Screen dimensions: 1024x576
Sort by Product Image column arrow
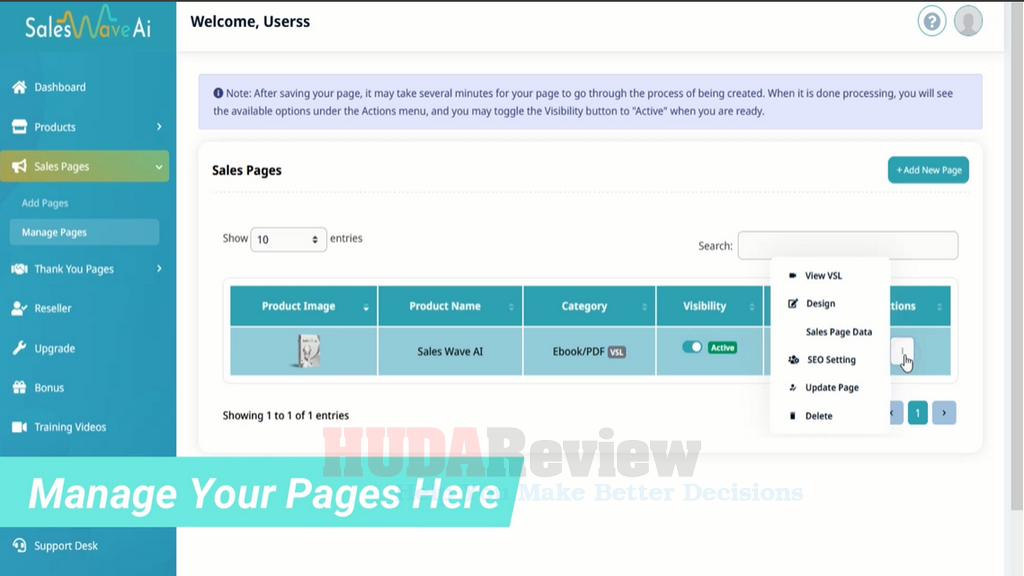pyautogui.click(x=366, y=307)
